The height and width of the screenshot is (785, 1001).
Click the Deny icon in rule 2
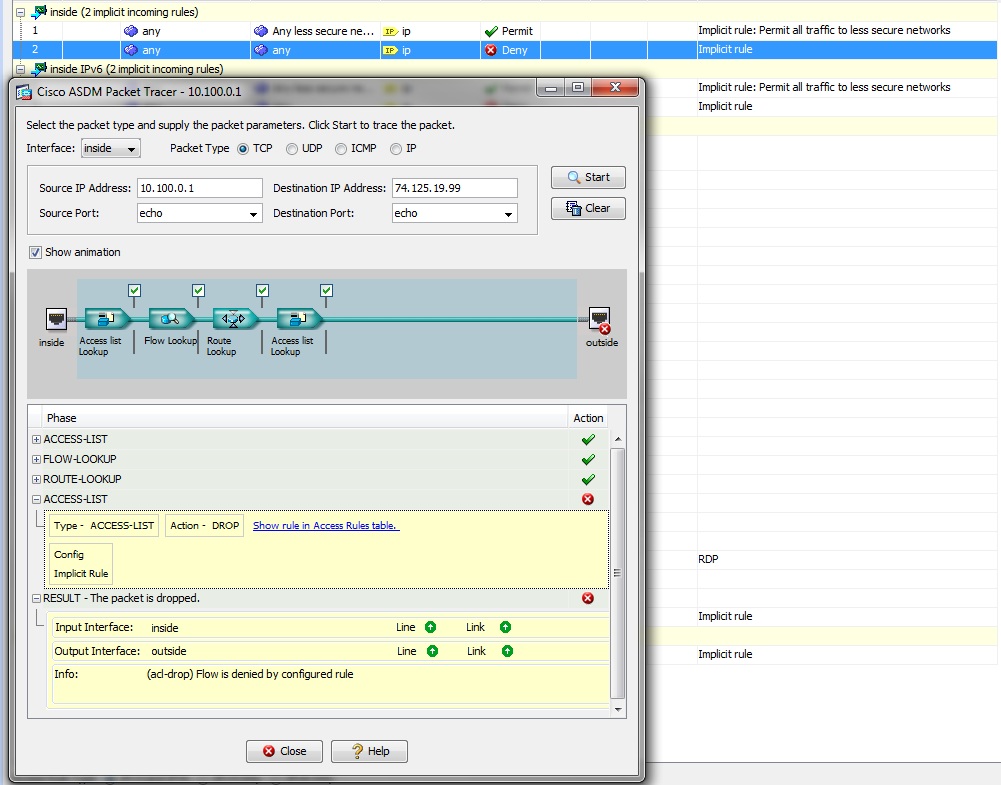coord(490,50)
